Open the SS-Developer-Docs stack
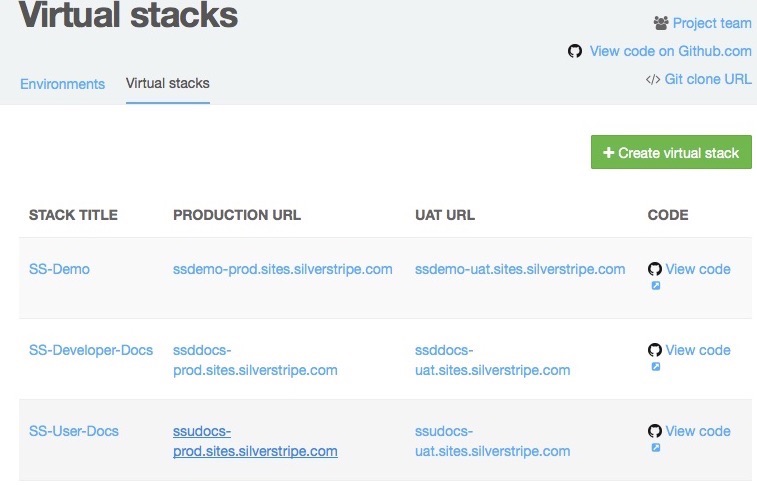Image resolution: width=757 pixels, height=486 pixels. 91,350
